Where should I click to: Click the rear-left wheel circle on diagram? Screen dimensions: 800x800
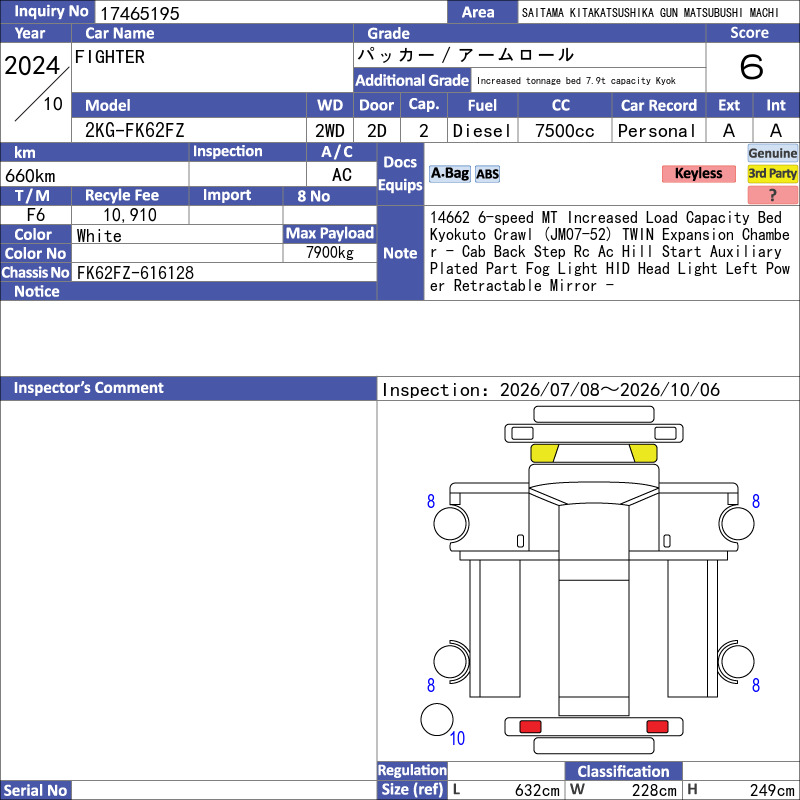pos(451,661)
